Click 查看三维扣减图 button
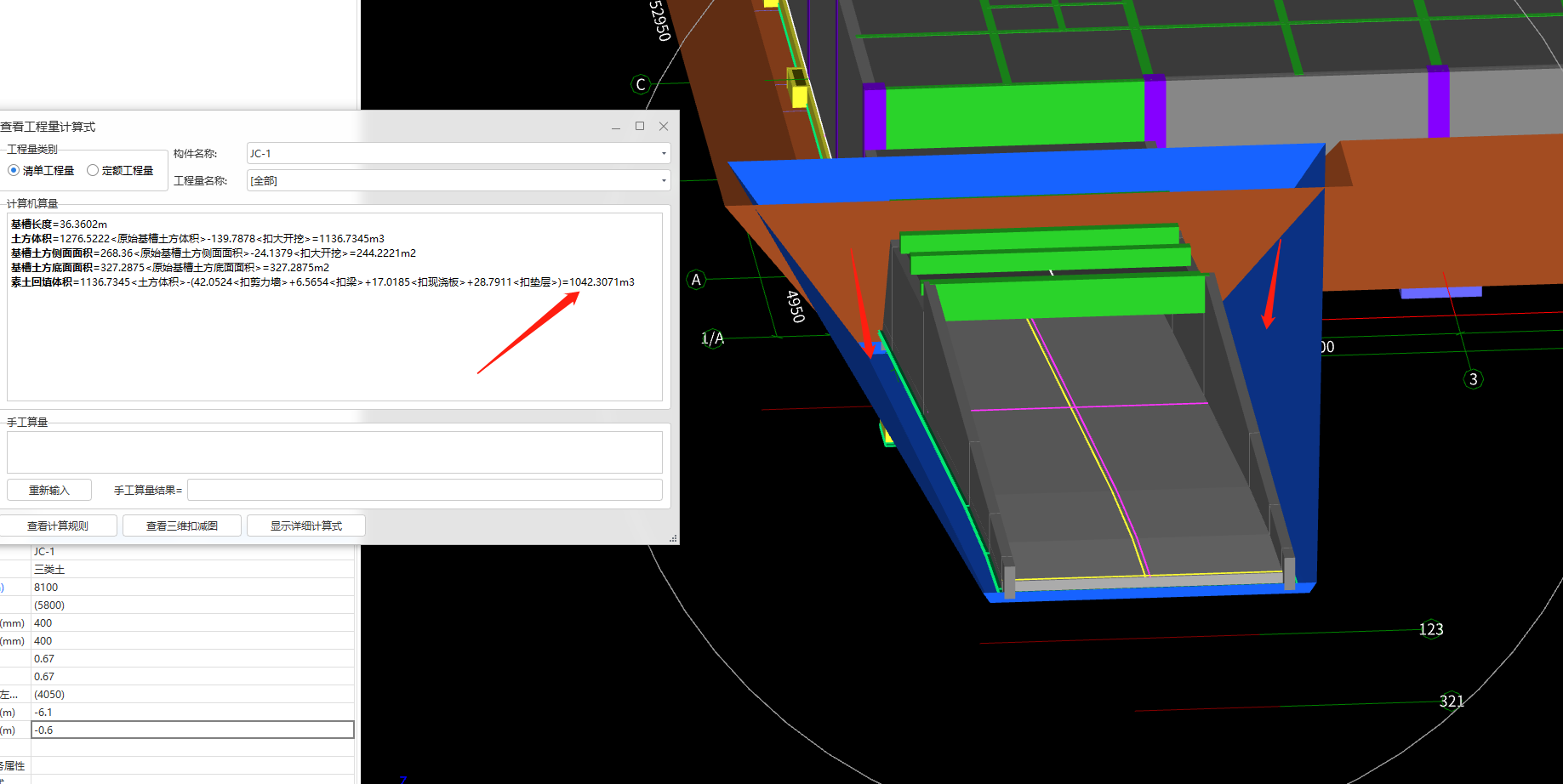1563x784 pixels. point(182,526)
